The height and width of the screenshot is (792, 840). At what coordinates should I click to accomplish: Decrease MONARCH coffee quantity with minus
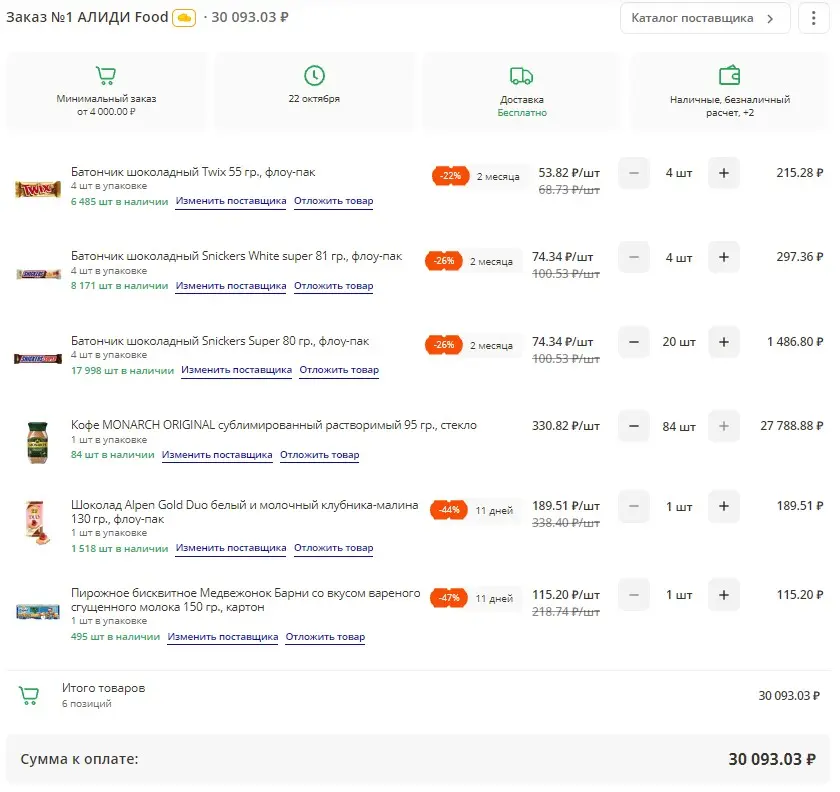coord(634,426)
